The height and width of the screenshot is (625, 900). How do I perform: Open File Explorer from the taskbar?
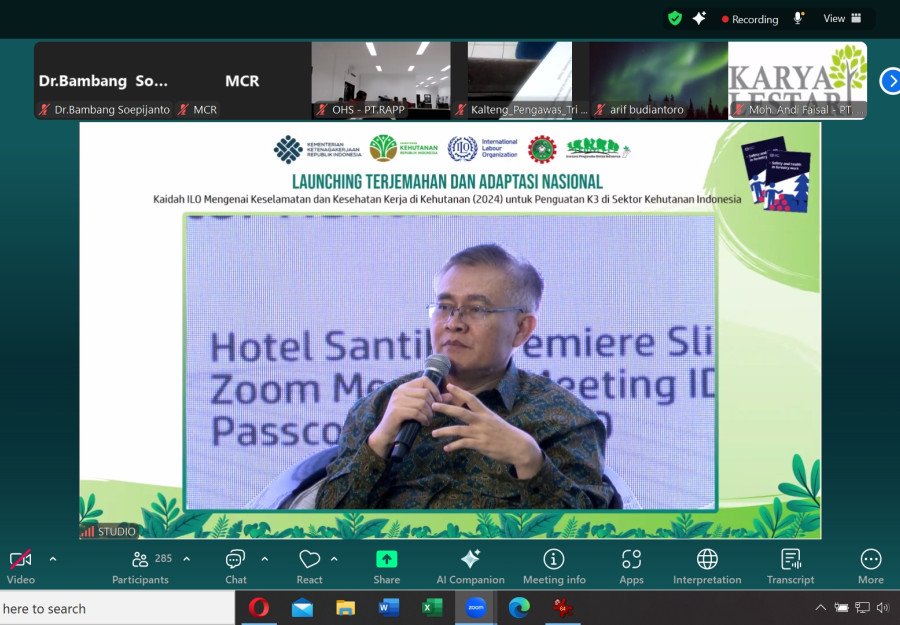pos(346,607)
